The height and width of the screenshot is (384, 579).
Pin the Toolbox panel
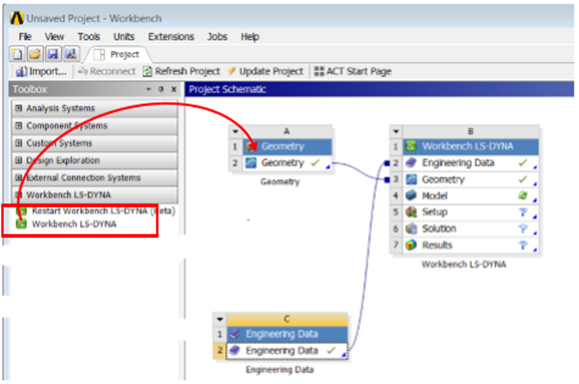pos(161,89)
